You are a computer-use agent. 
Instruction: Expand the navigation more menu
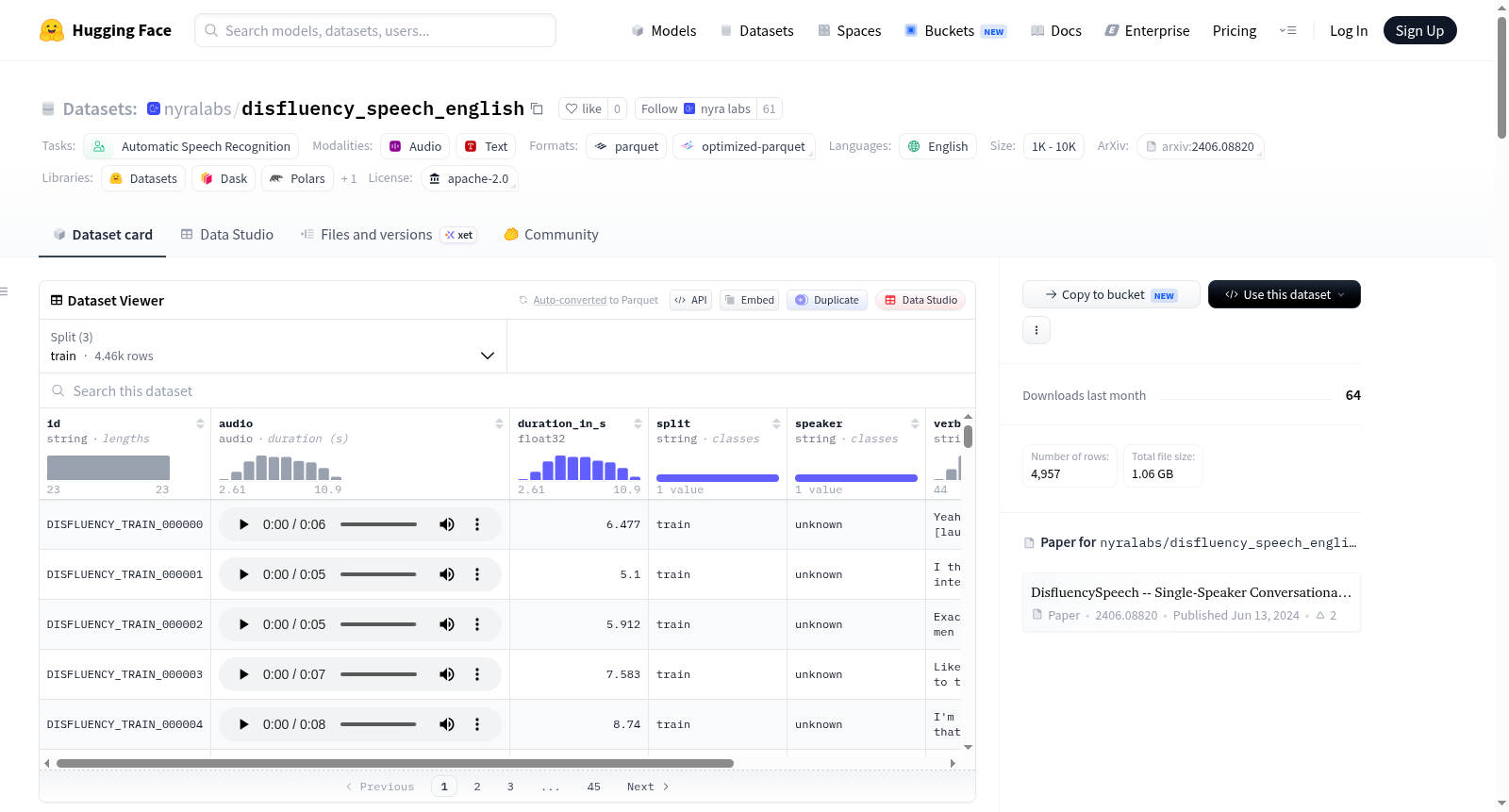click(x=1287, y=30)
